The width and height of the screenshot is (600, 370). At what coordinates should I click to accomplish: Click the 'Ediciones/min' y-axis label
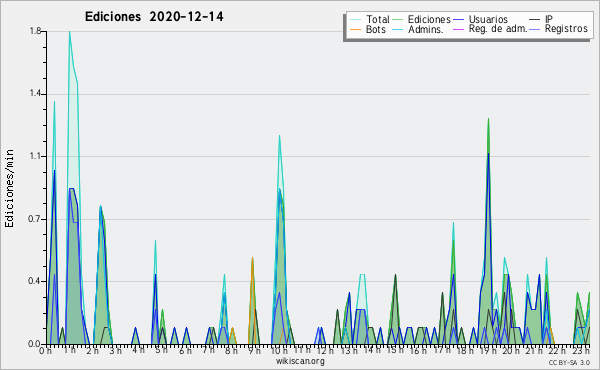pos(9,188)
